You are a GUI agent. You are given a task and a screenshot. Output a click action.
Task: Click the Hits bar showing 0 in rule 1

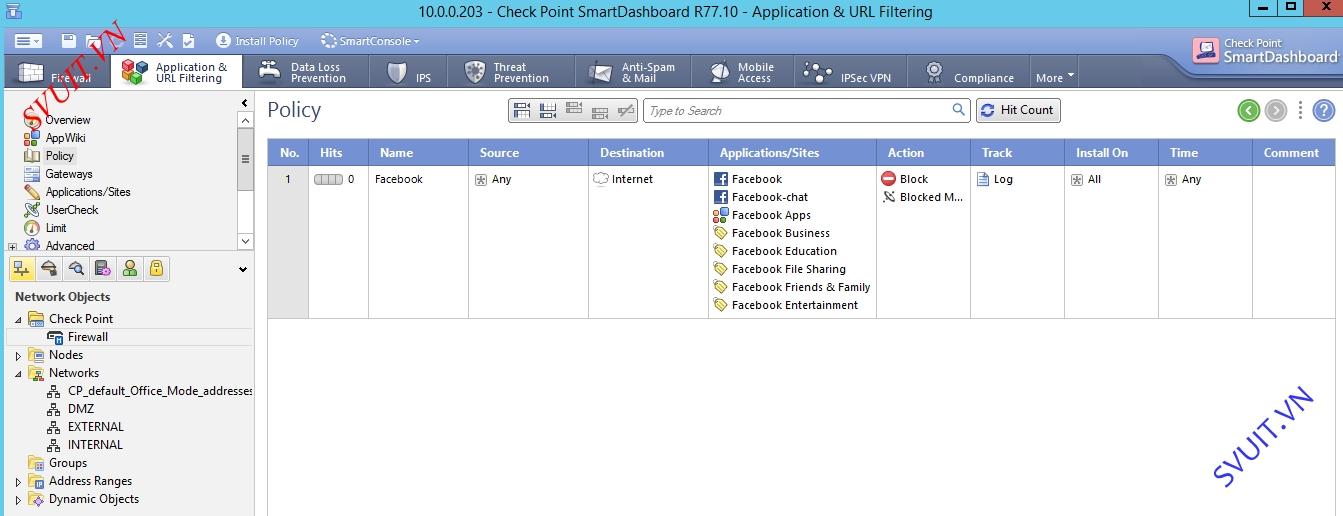[334, 179]
